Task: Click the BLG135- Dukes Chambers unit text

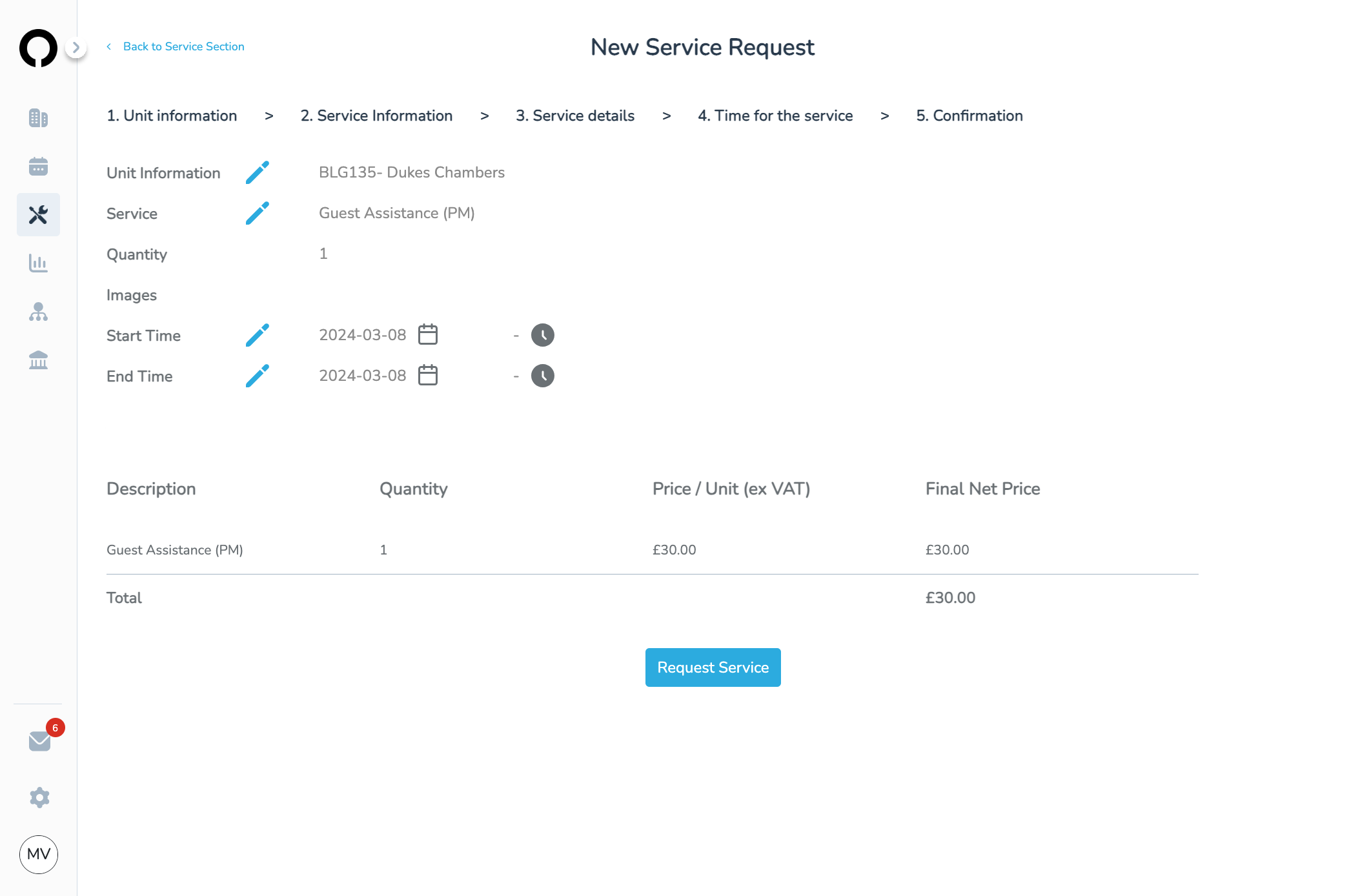Action: [412, 172]
